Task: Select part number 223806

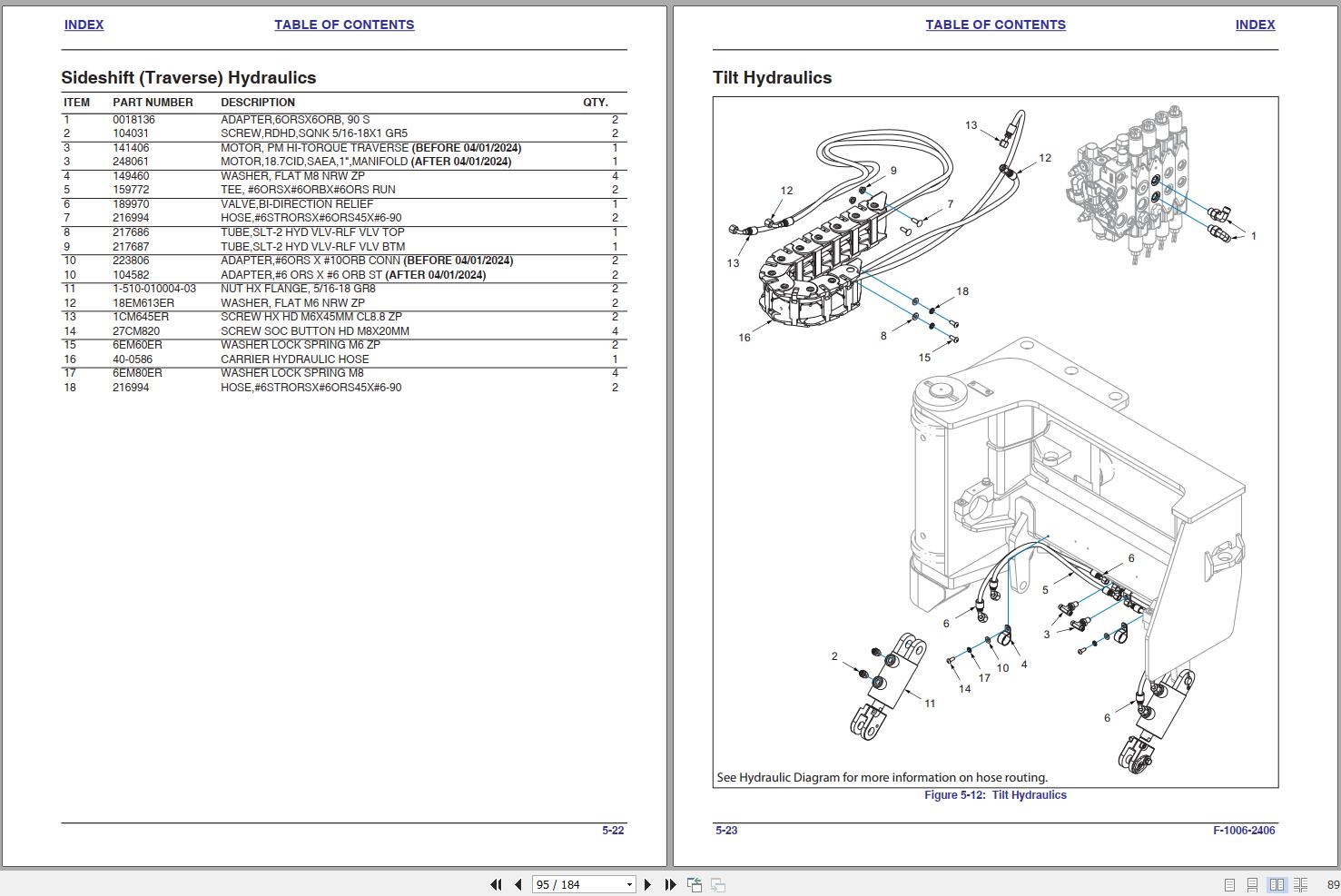Action: (x=131, y=261)
